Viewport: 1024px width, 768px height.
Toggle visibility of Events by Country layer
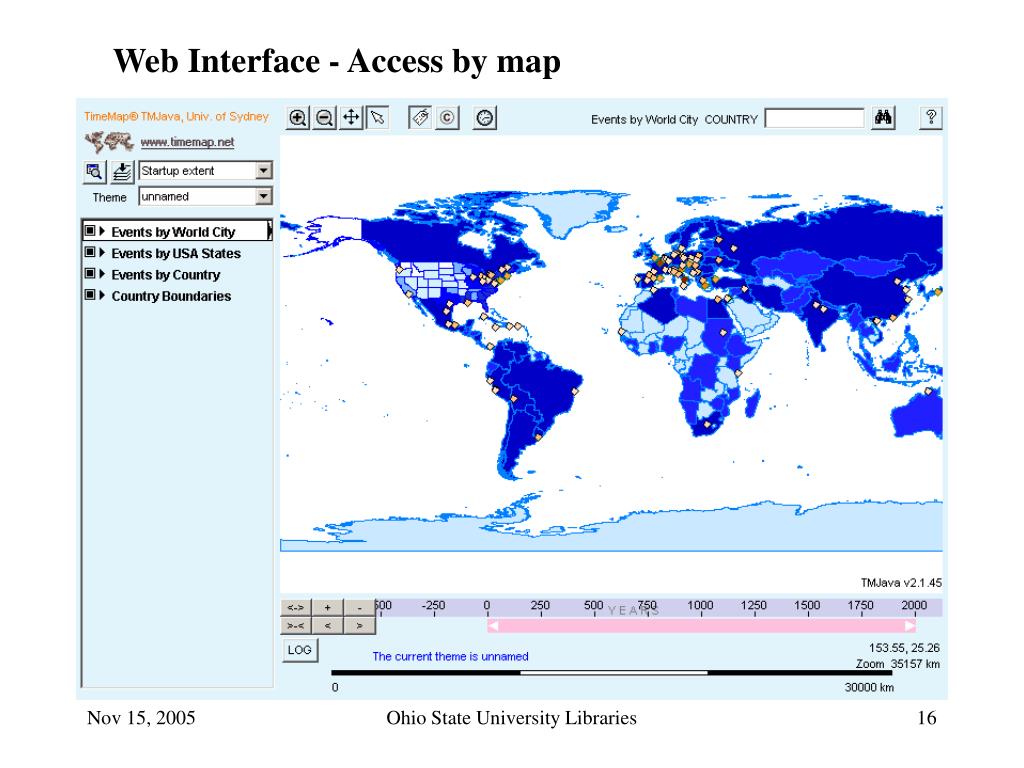pos(90,274)
